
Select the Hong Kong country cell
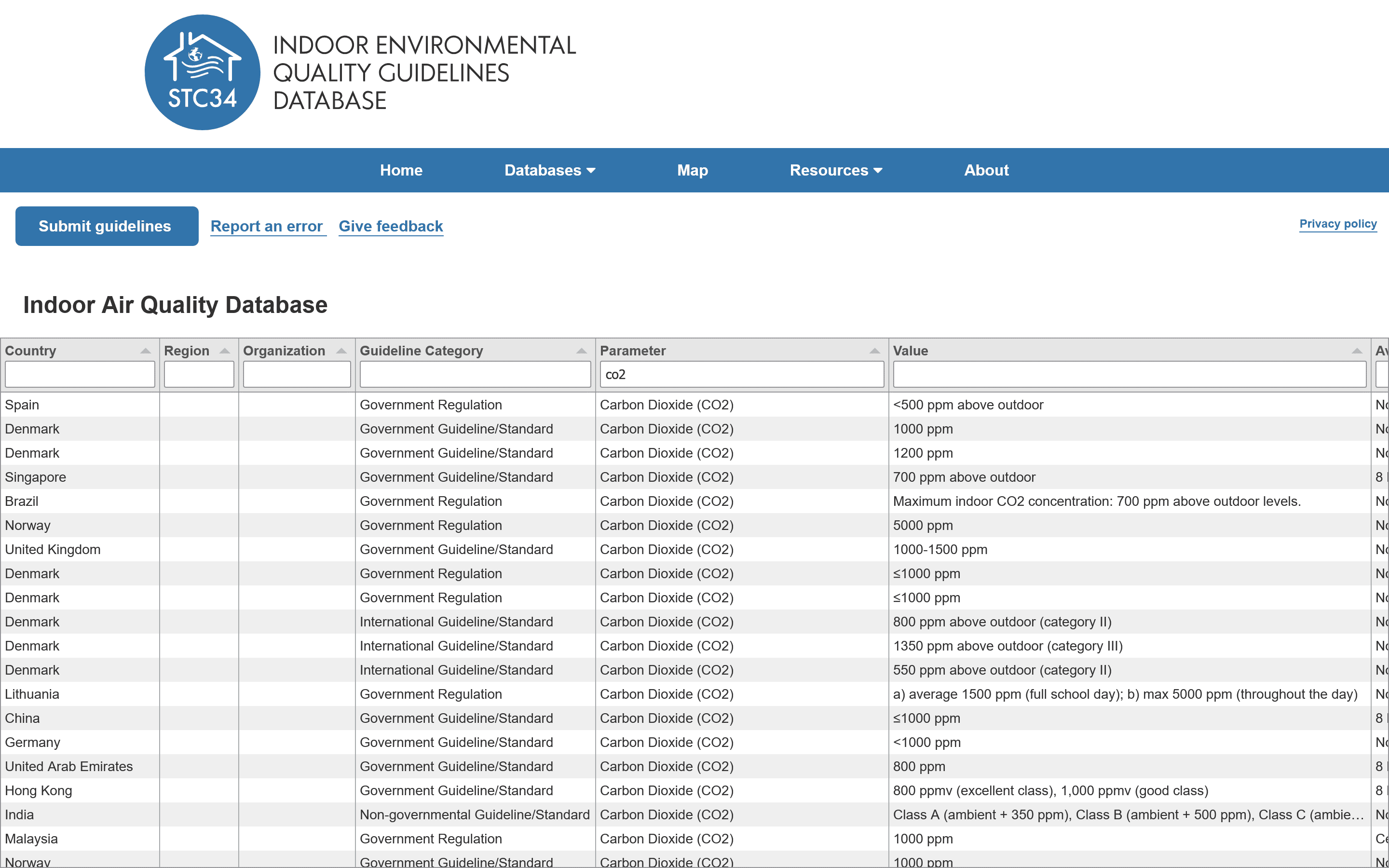80,790
